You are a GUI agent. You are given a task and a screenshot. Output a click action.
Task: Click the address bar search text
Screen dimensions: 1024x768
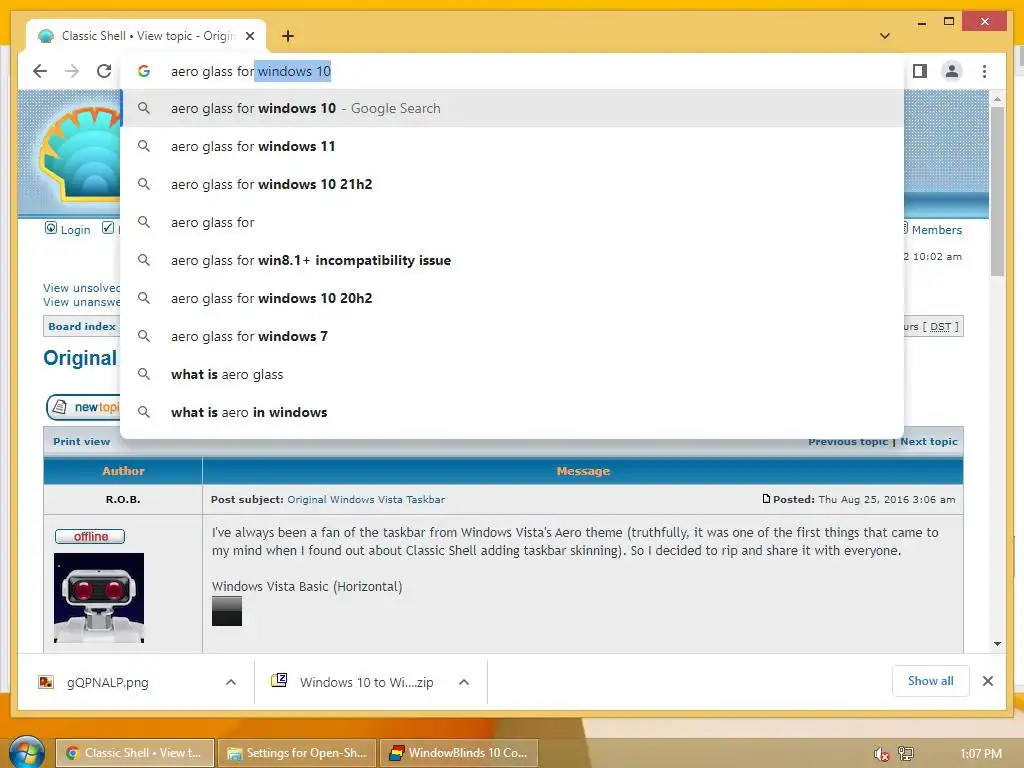tap(251, 71)
